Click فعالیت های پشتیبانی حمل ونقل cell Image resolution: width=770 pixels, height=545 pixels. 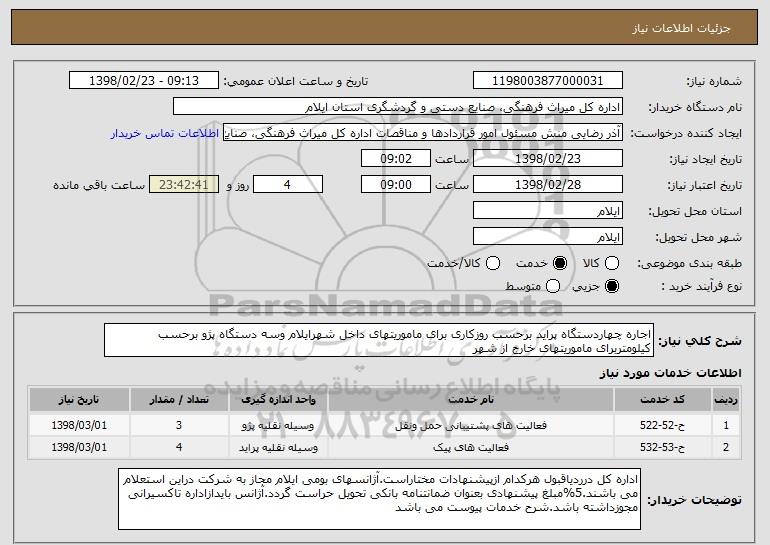click(471, 425)
